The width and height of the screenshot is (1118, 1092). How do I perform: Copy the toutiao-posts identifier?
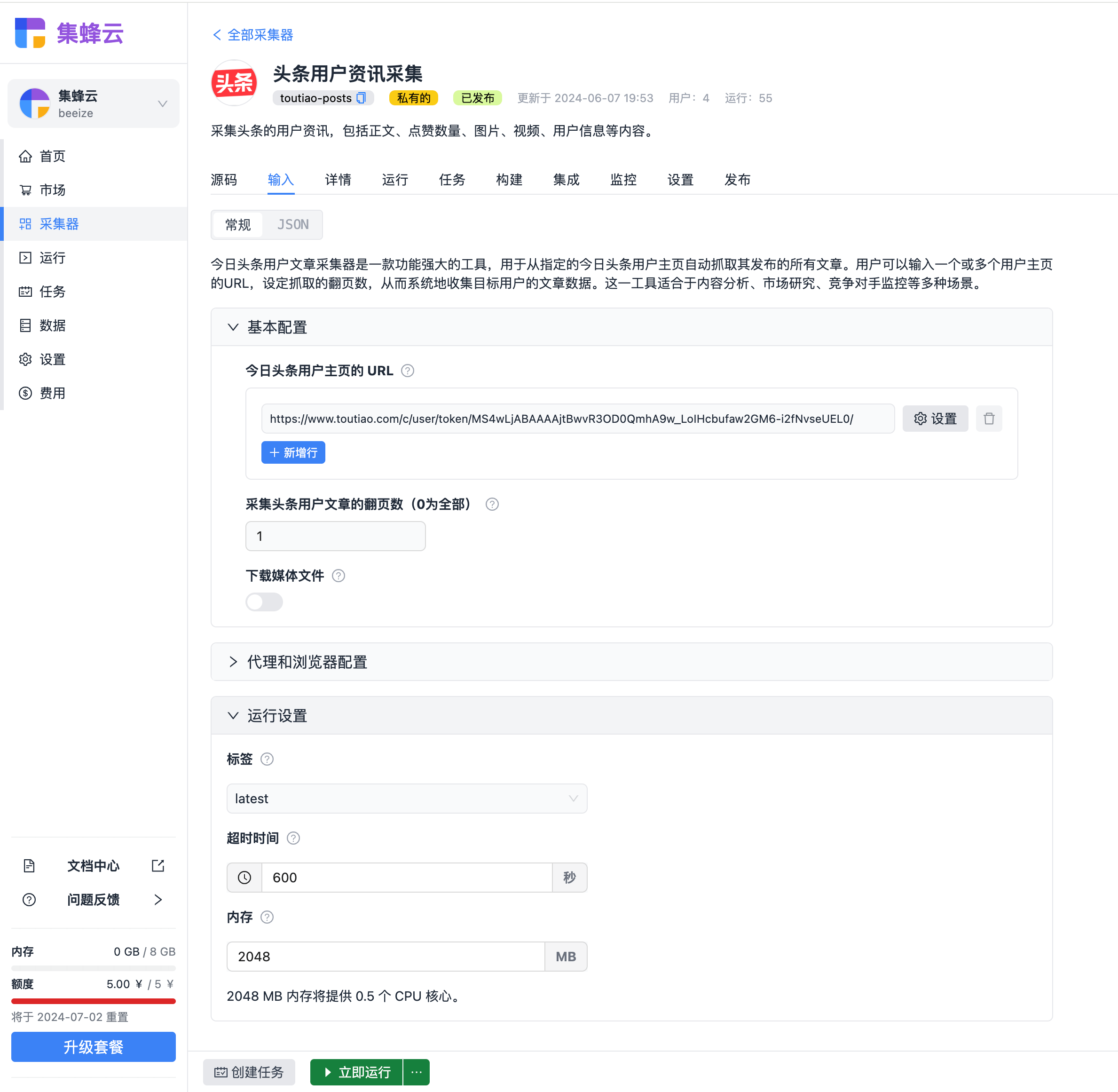361,98
